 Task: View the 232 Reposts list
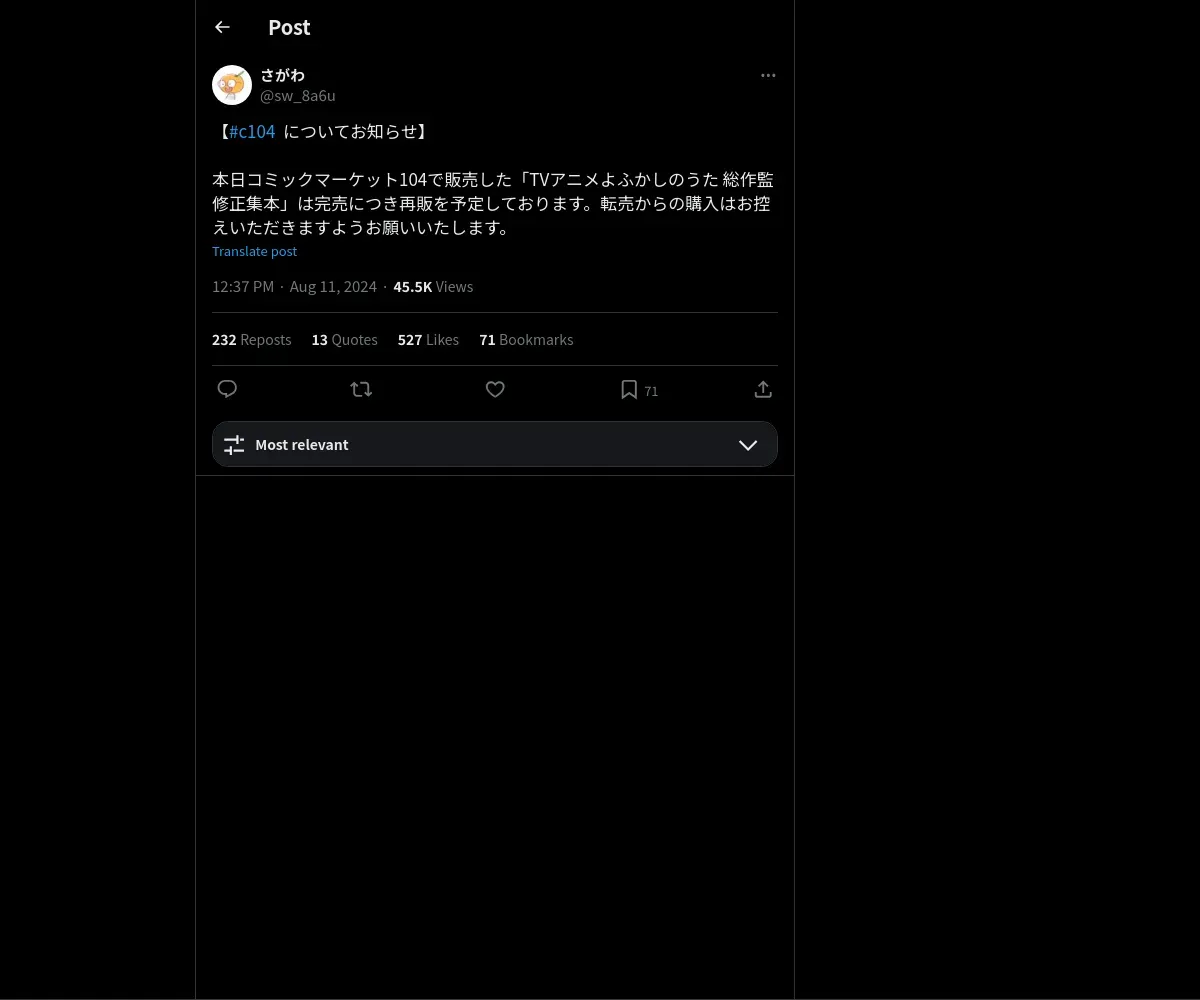(252, 339)
